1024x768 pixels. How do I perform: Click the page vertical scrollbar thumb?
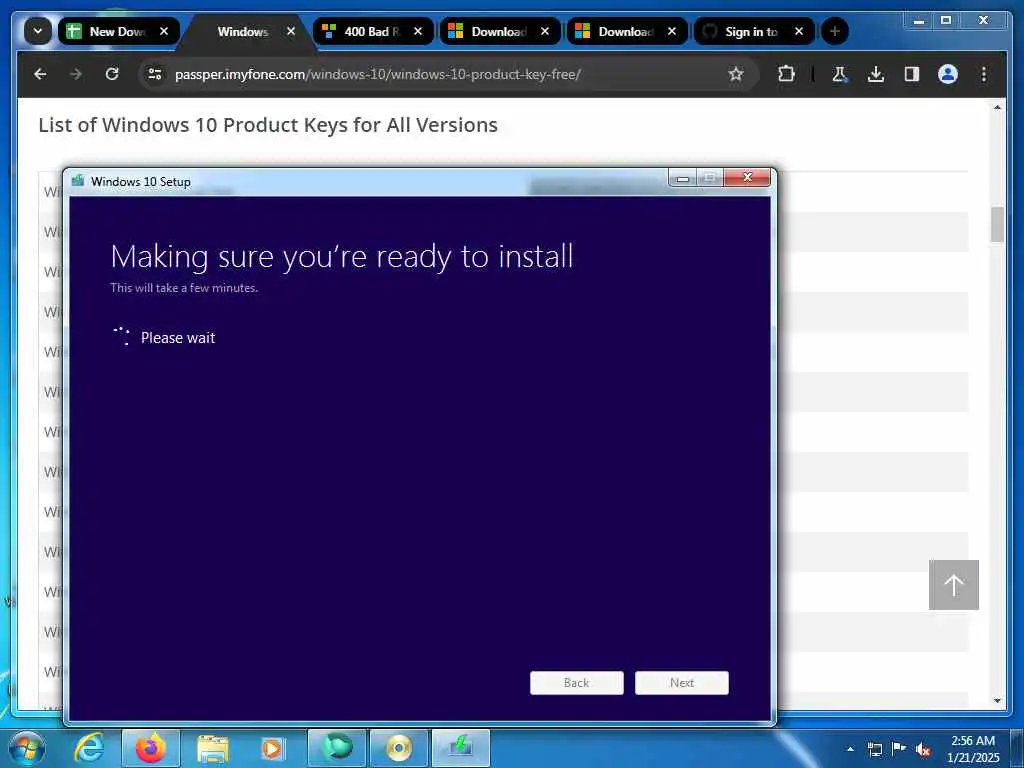point(997,225)
